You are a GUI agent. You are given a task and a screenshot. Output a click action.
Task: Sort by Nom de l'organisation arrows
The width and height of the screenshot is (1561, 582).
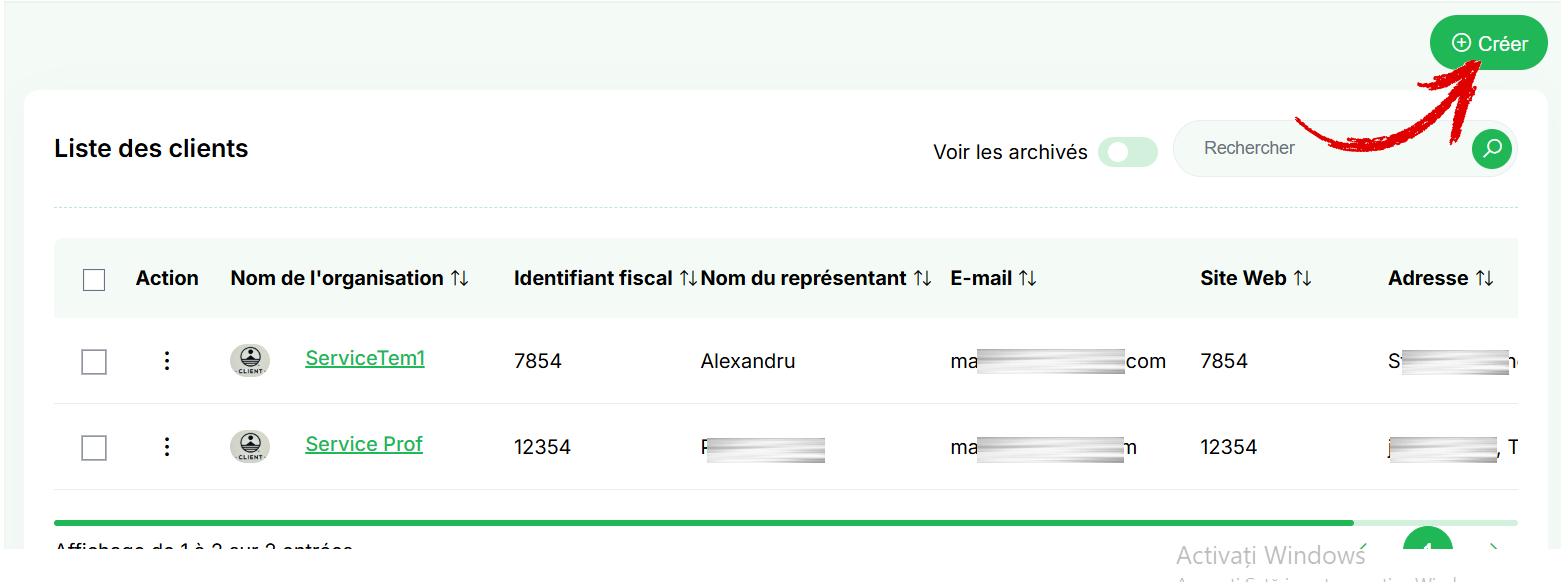click(459, 278)
